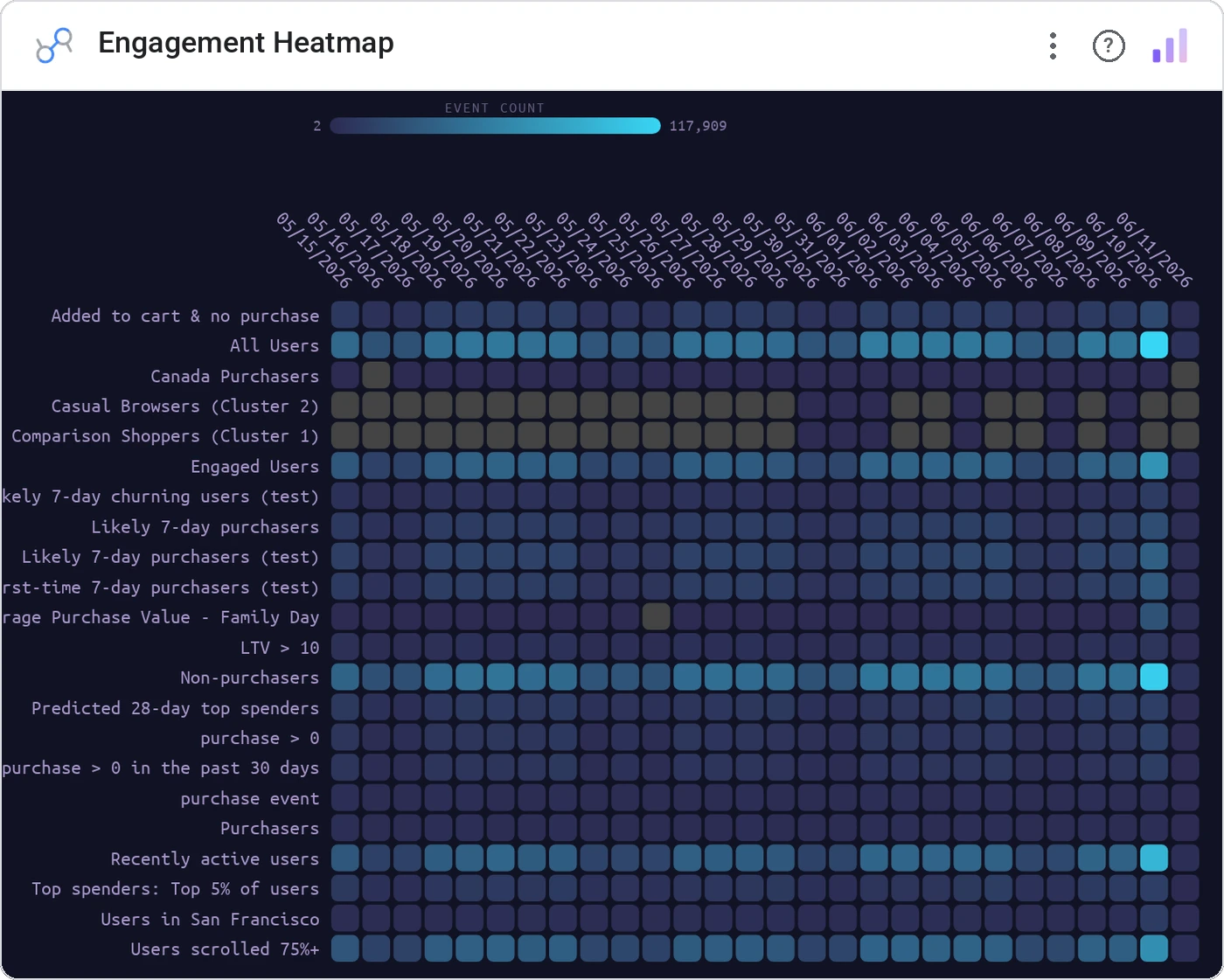Select the 'Users in San Francisco' row label
This screenshot has width=1224, height=980.
(210, 919)
